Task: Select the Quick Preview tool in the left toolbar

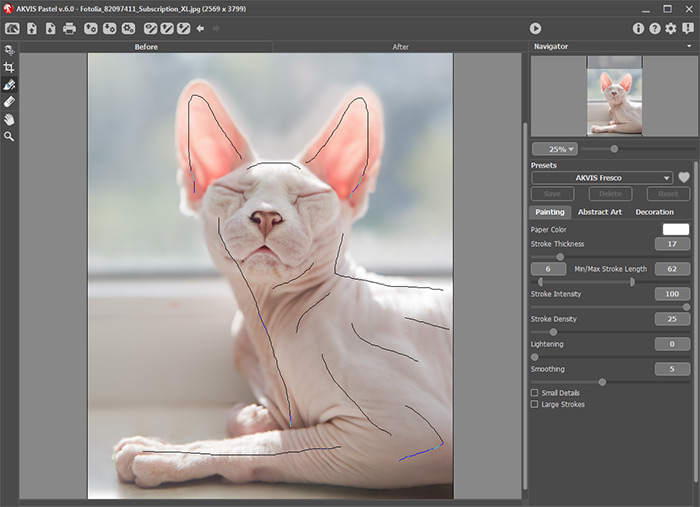Action: 9,50
